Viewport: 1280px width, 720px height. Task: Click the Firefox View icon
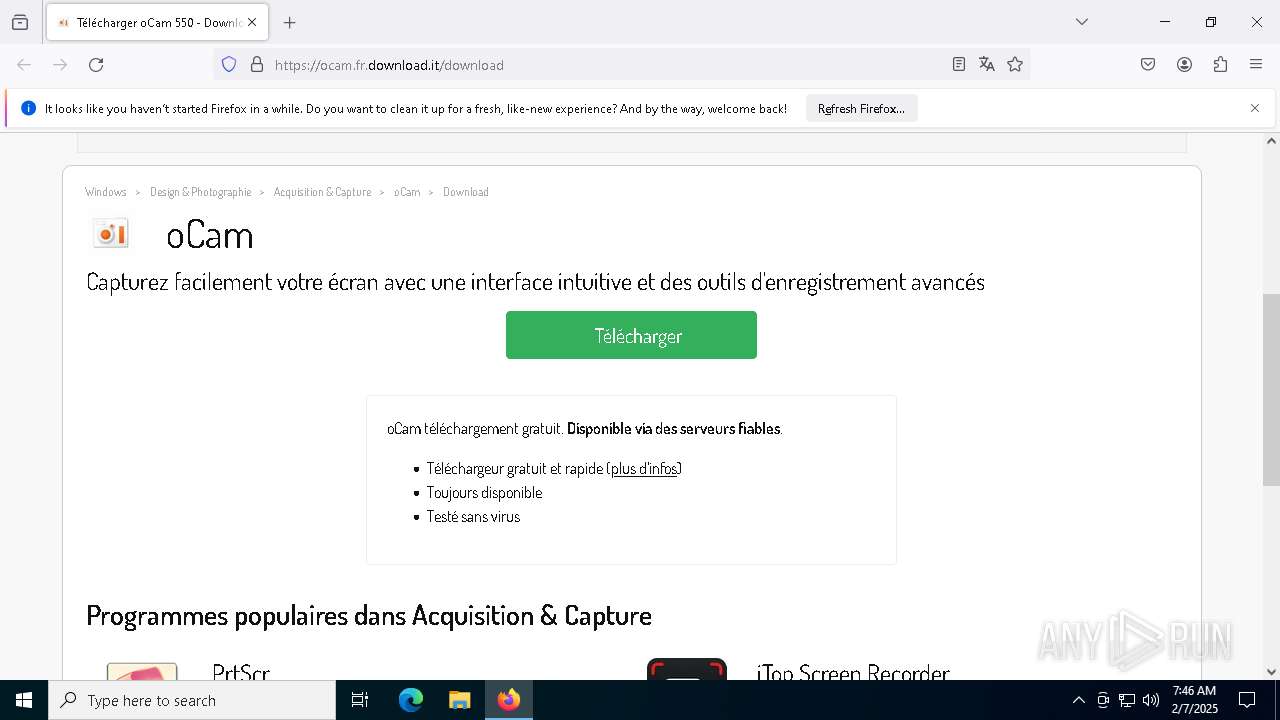point(20,22)
